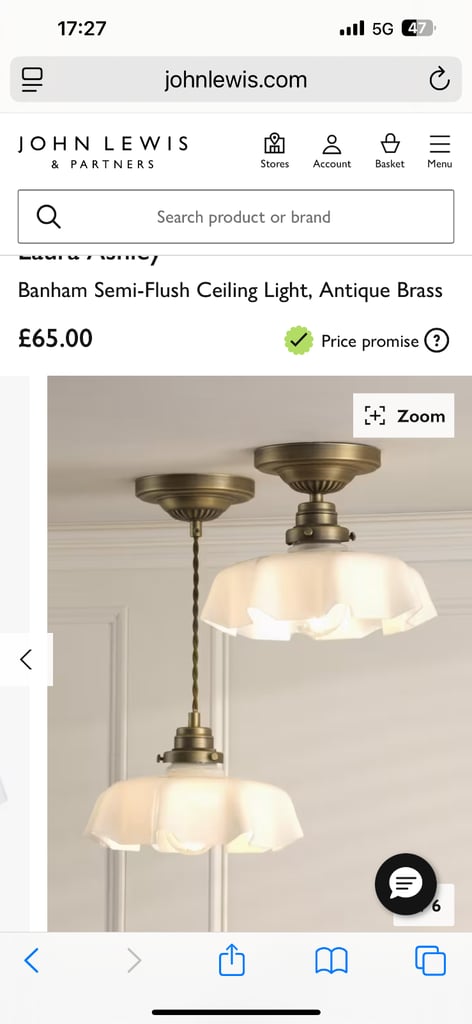Go back in Safari
Viewport: 472px width, 1024px height.
pyautogui.click(x=31, y=961)
